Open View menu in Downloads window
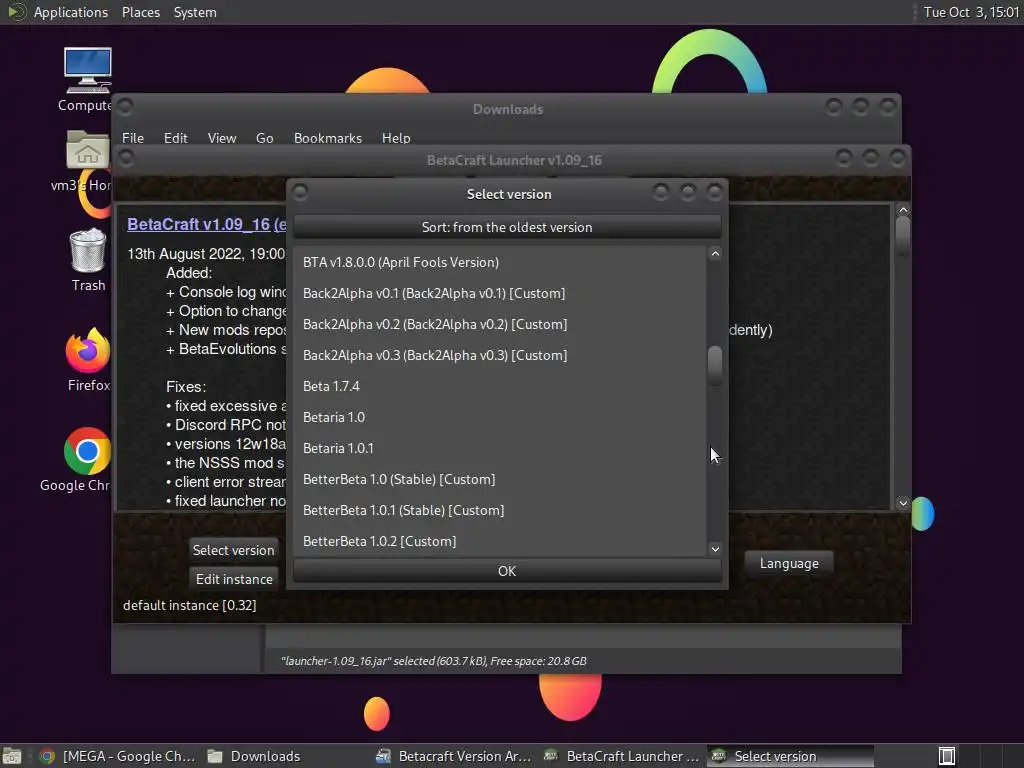 point(221,138)
